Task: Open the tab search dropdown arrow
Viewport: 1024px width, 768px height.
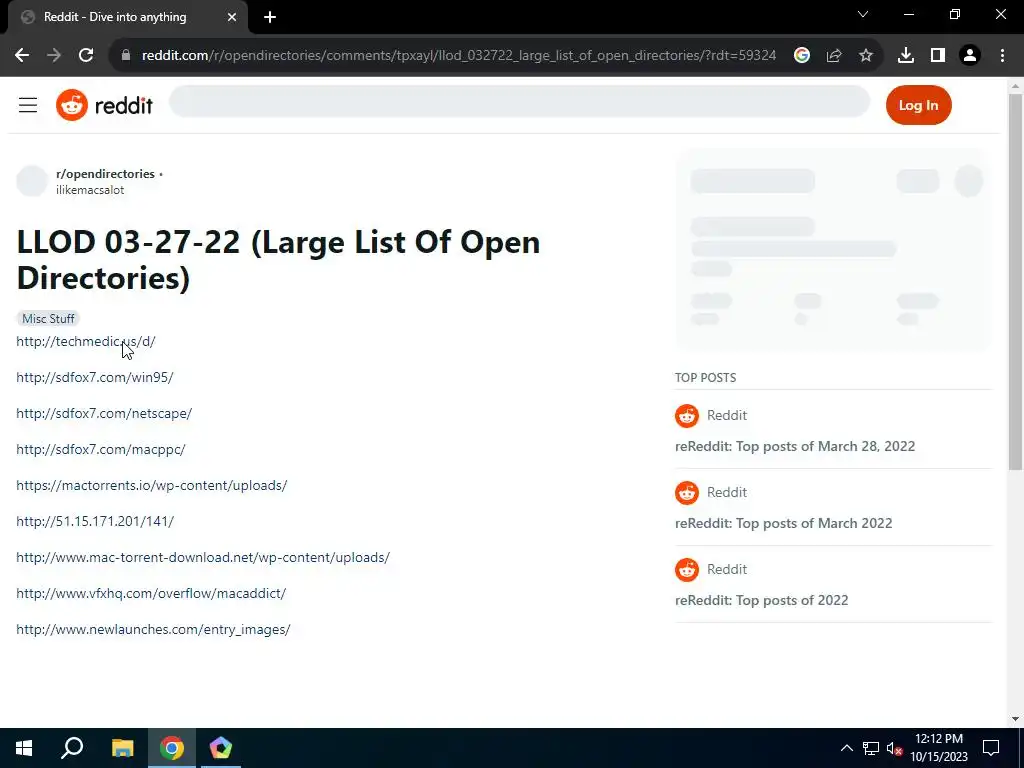Action: [863, 14]
